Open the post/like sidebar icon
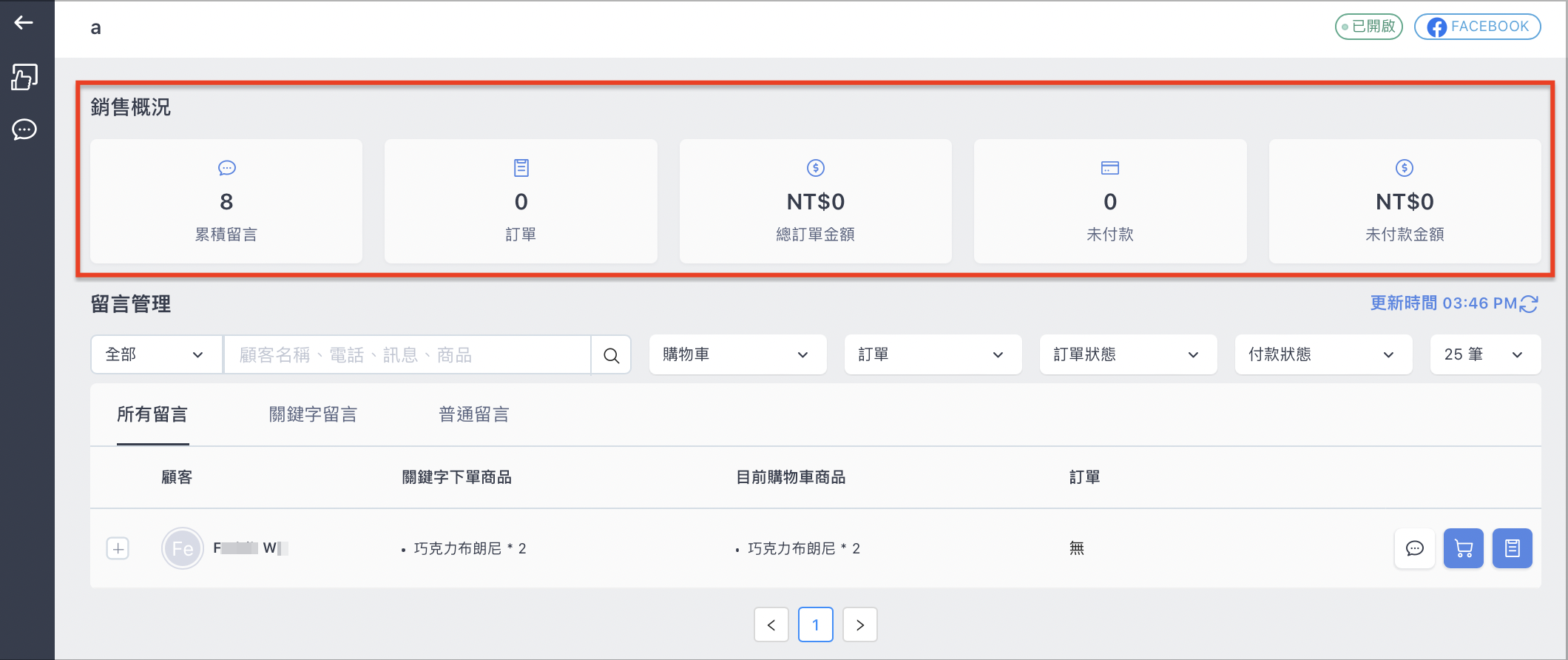1568x660 pixels. point(24,76)
